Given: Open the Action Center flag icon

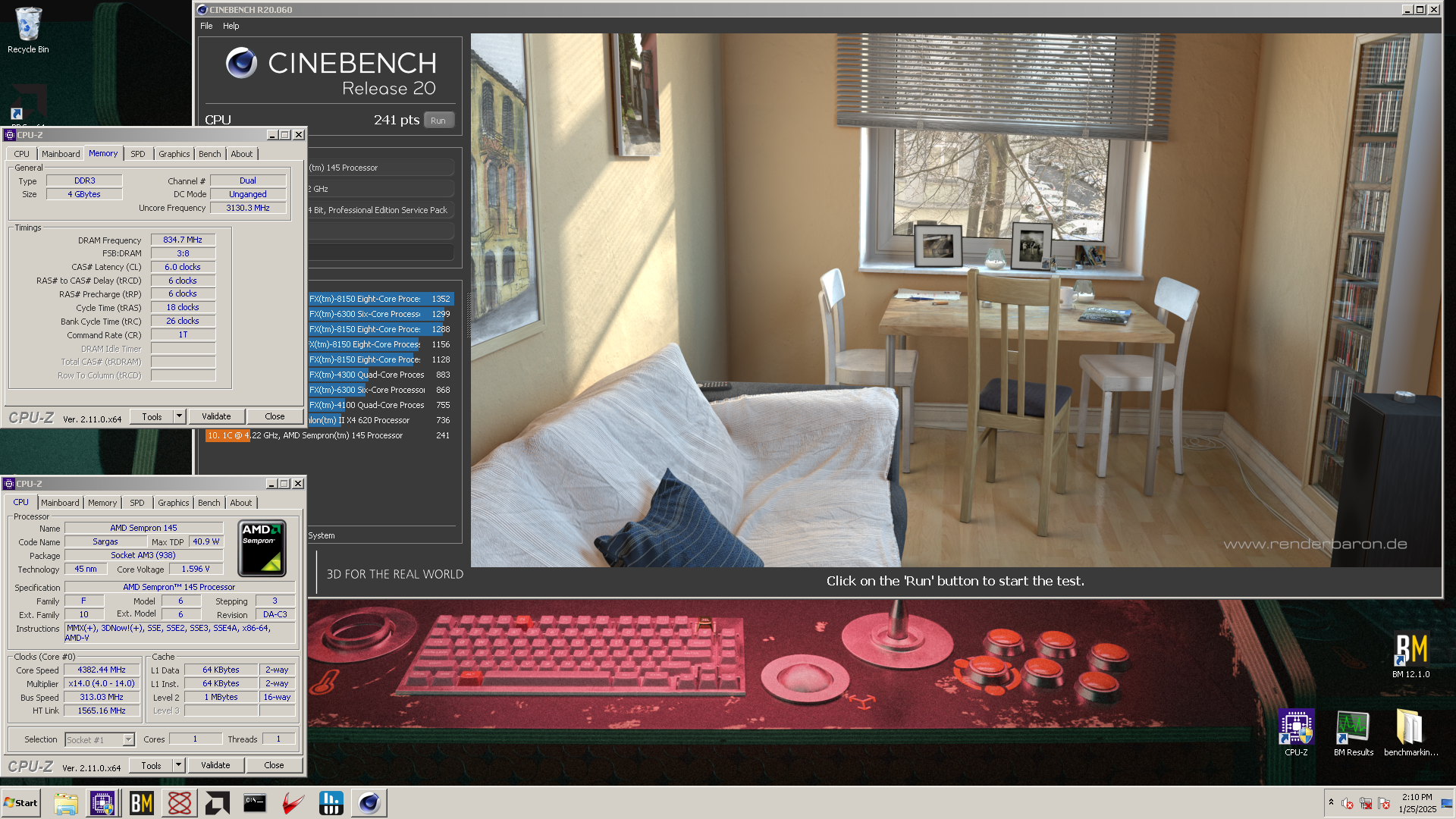Looking at the screenshot, I should point(1384,803).
